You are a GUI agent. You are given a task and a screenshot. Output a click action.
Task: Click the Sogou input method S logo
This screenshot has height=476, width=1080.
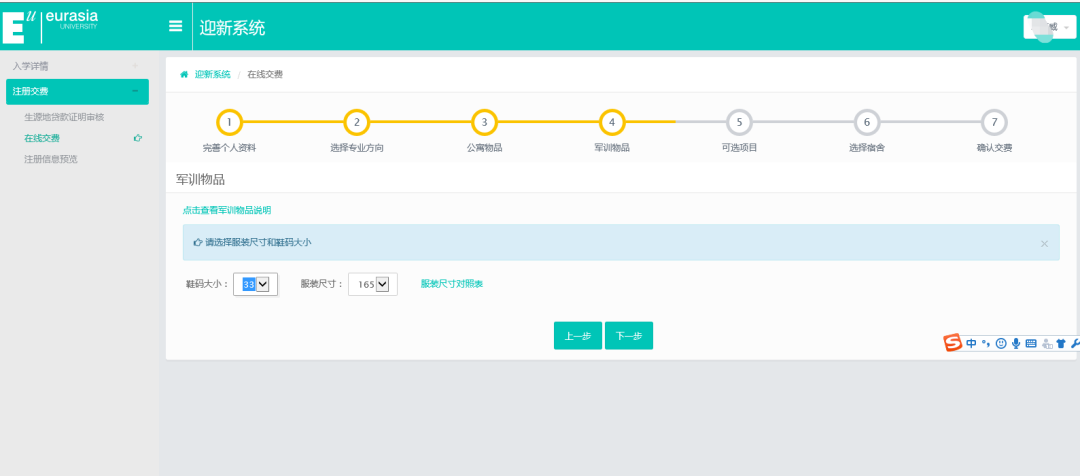coord(953,343)
